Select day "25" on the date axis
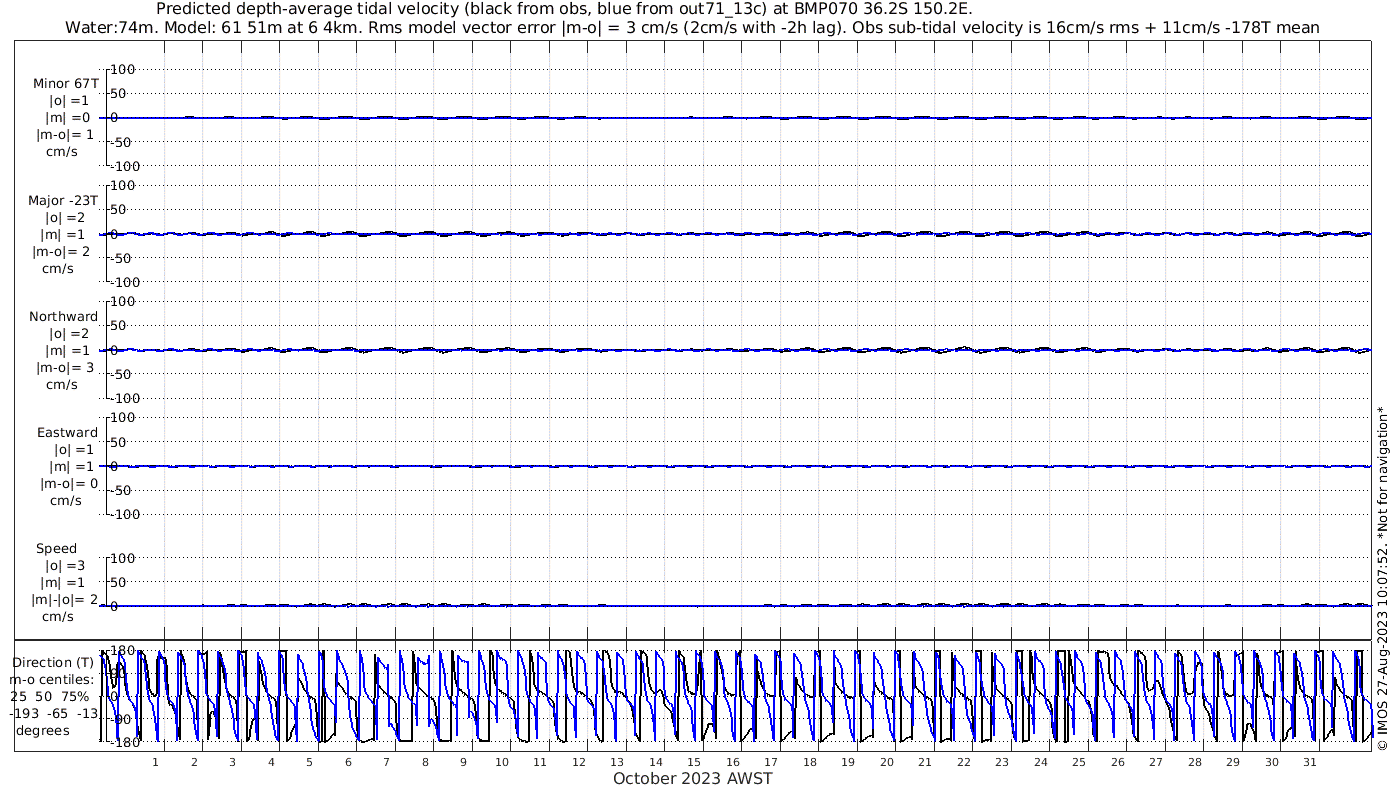The width and height of the screenshot is (1400, 800). pos(1079,761)
